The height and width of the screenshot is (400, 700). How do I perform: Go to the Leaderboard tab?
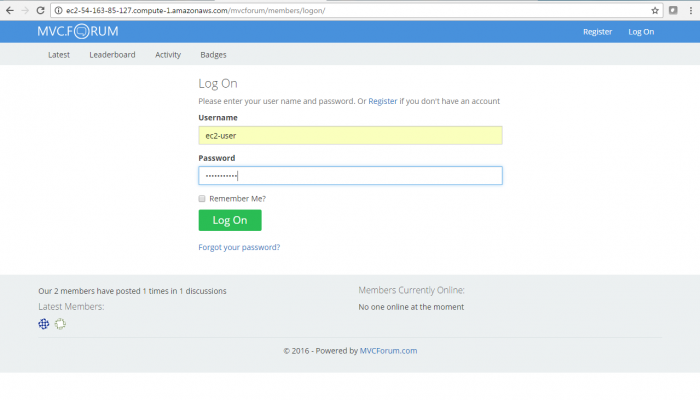[x=112, y=55]
